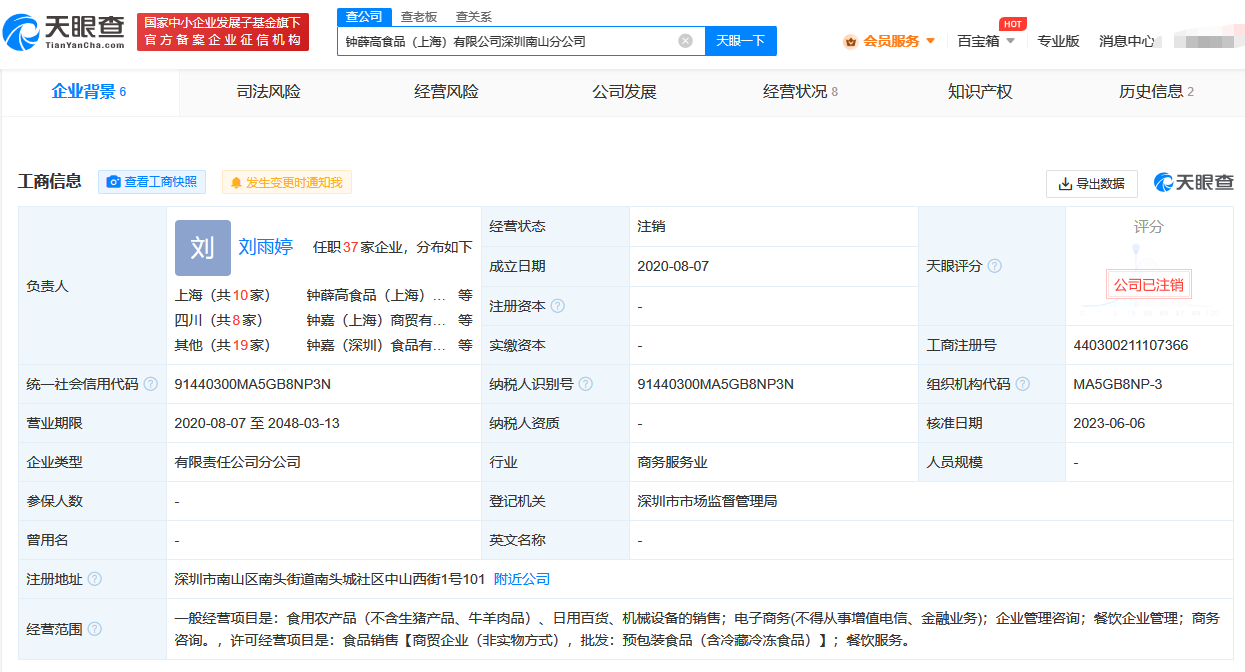The image size is (1245, 672).
Task: Expand the 会员服务 dropdown arrow
Action: [x=930, y=41]
